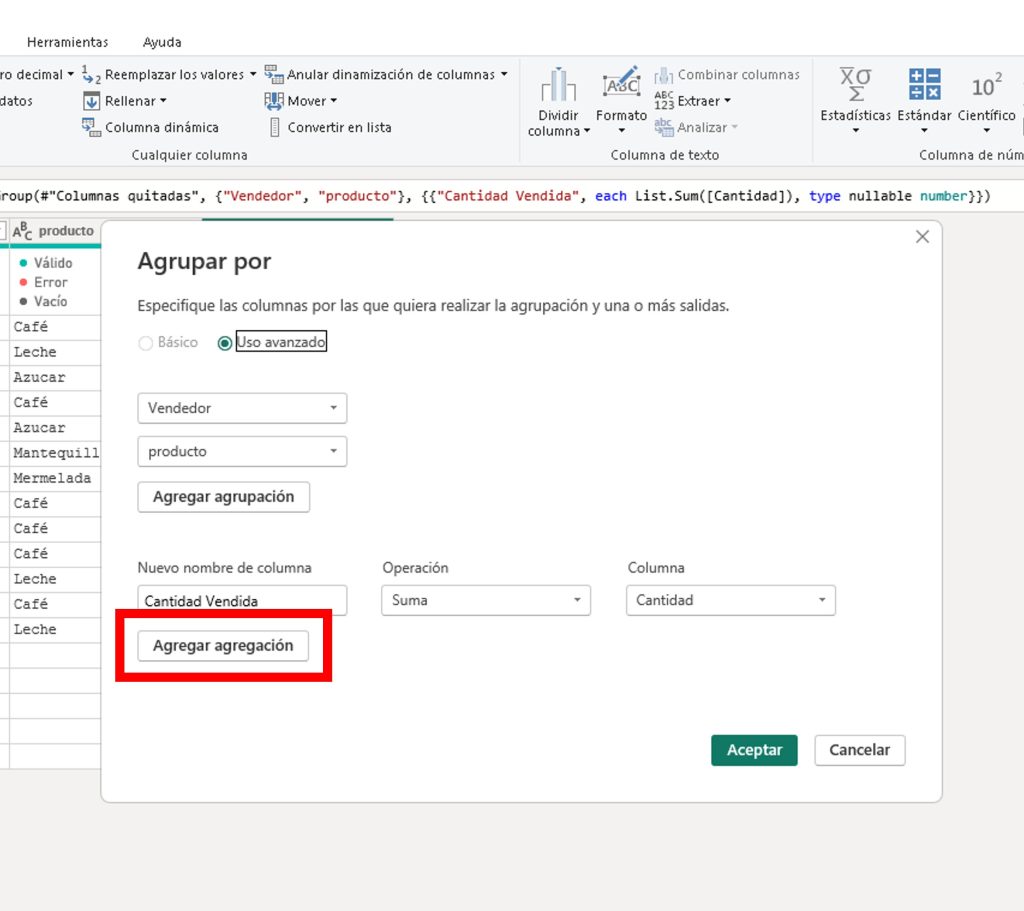Click the Agregar agregación button
Viewport: 1024px width, 911px height.
click(223, 646)
